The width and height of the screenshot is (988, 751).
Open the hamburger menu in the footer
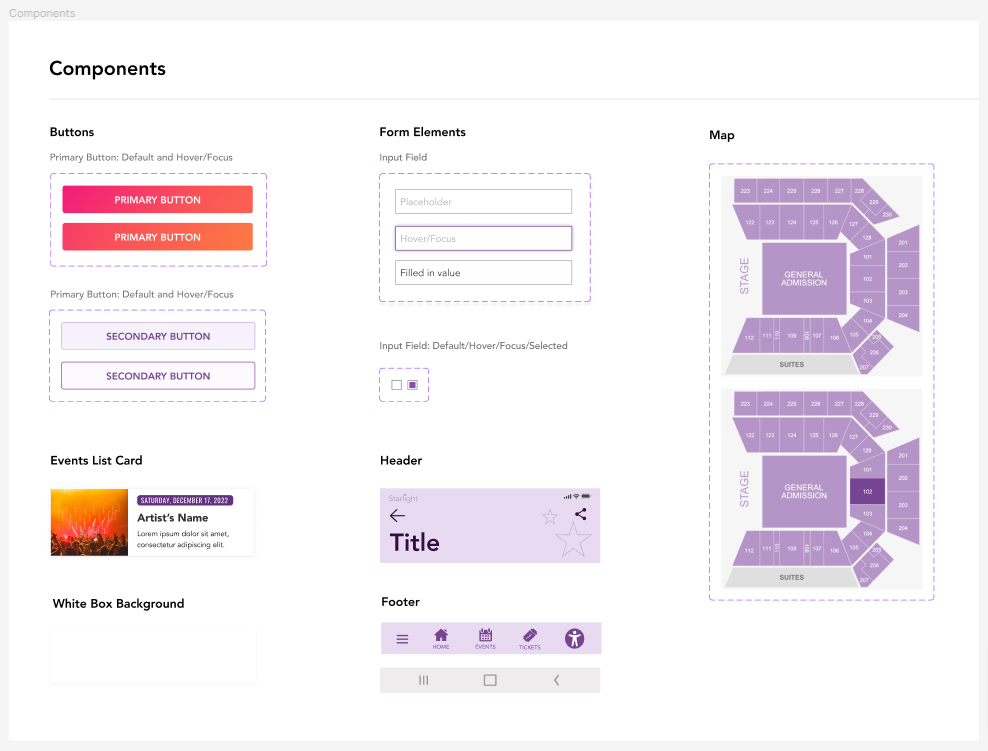[402, 639]
